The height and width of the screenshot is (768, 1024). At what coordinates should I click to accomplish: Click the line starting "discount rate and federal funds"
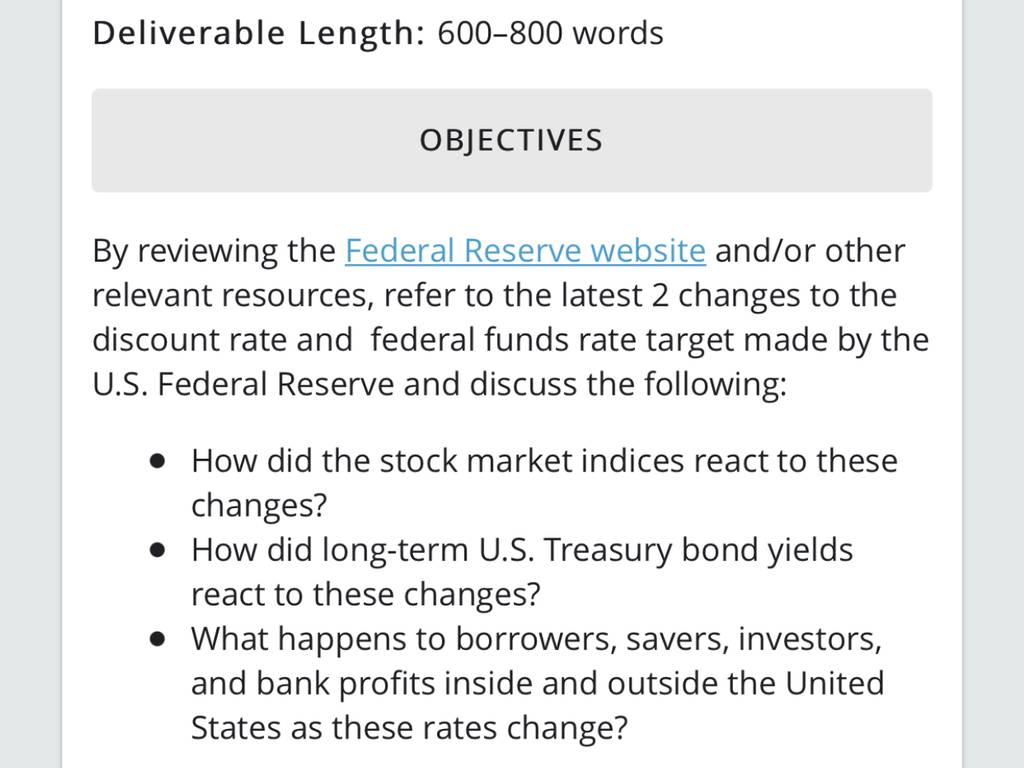click(x=511, y=340)
